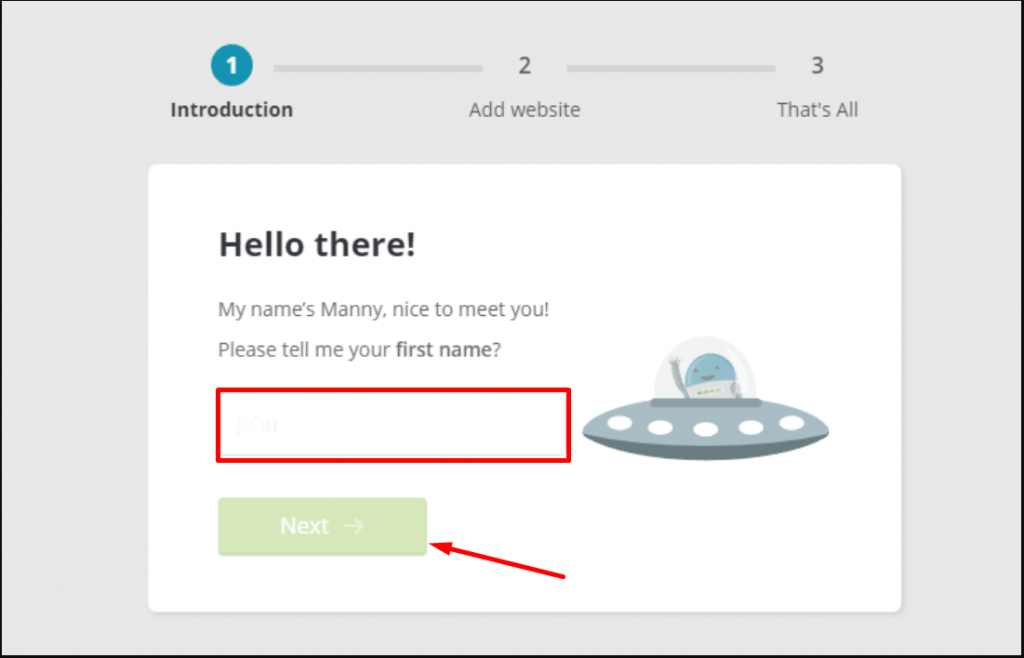Click the step 1 circle indicator
The width and height of the screenshot is (1024, 658).
231,65
